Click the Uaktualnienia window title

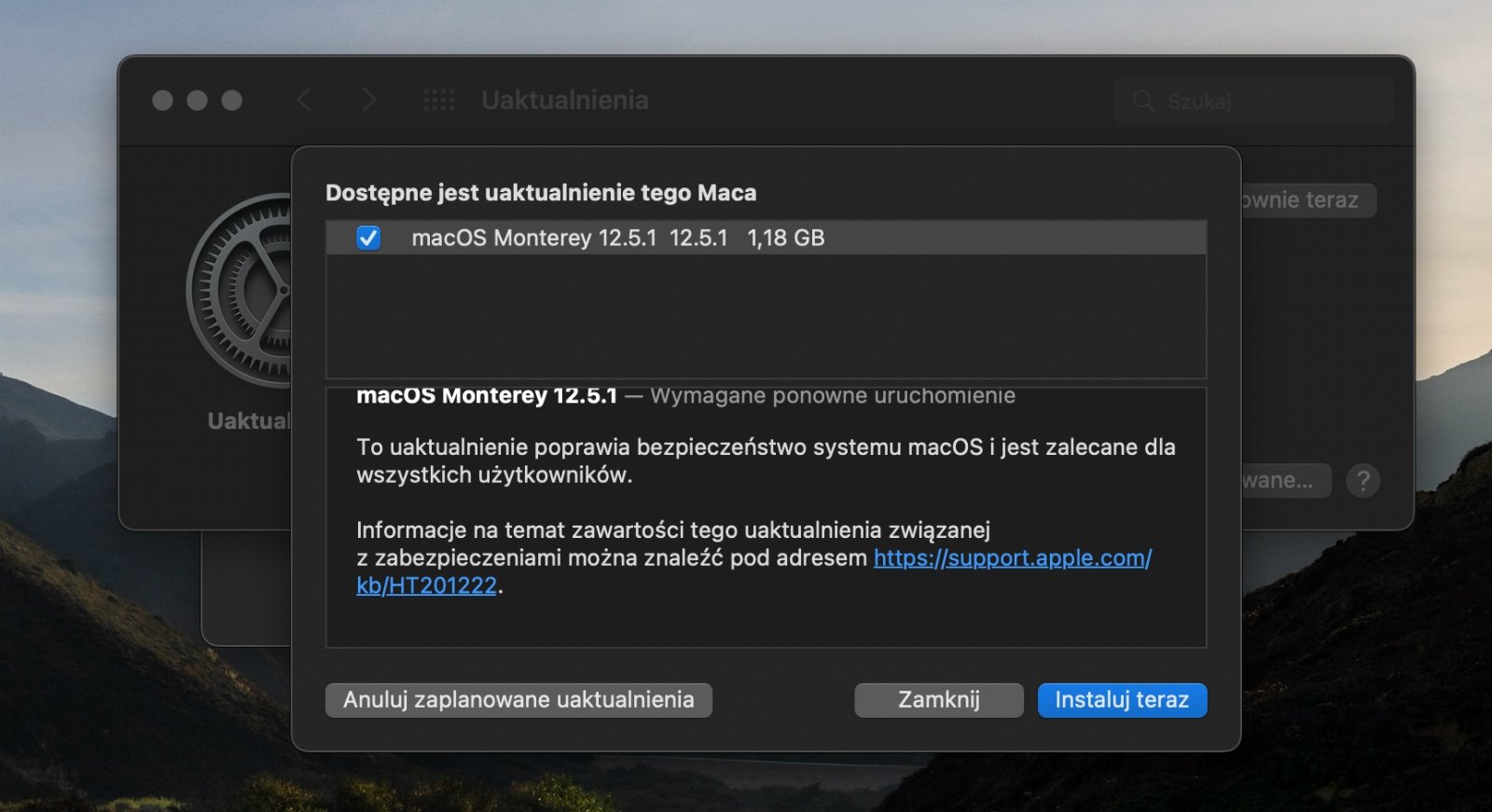tap(565, 100)
